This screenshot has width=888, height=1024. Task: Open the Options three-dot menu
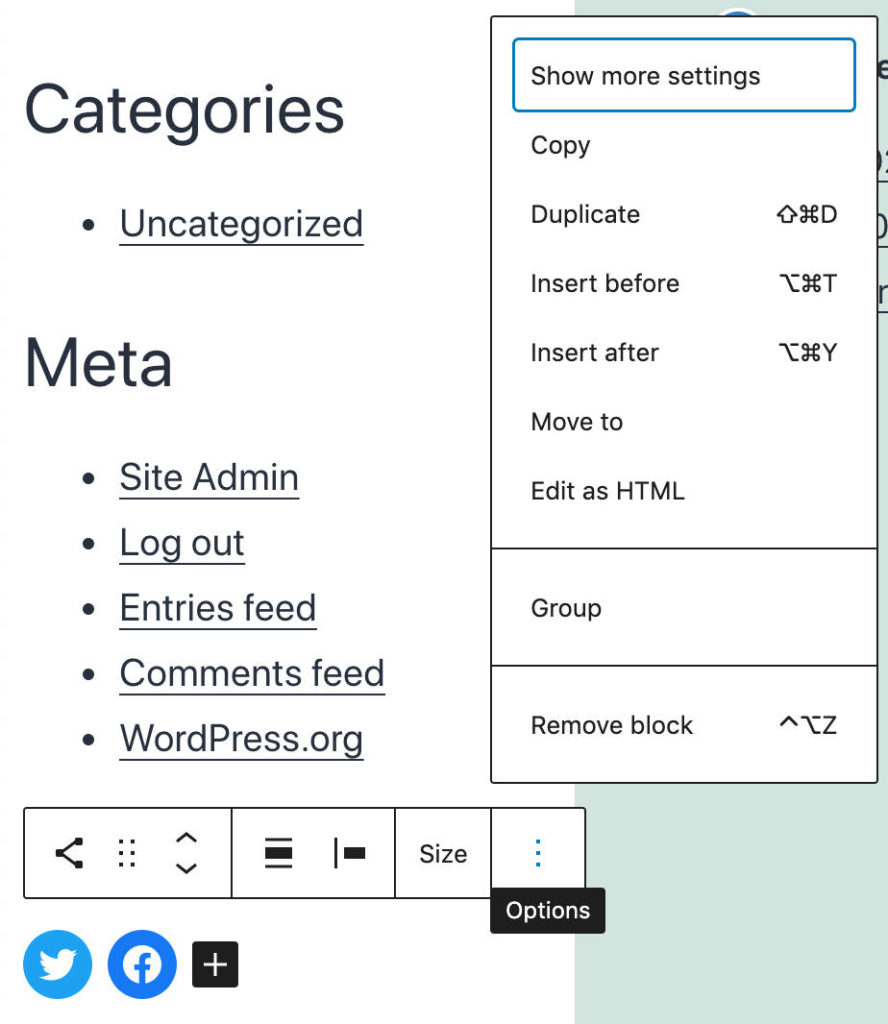coord(537,853)
